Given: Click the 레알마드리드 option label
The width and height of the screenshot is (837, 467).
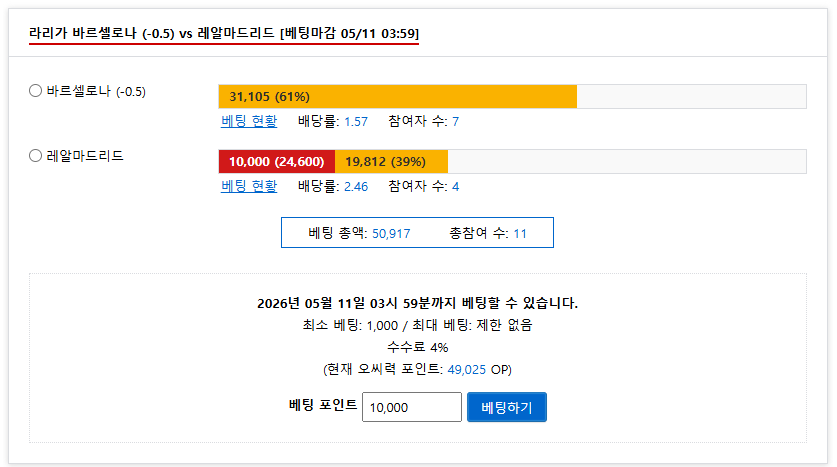Looking at the screenshot, I should (85, 156).
